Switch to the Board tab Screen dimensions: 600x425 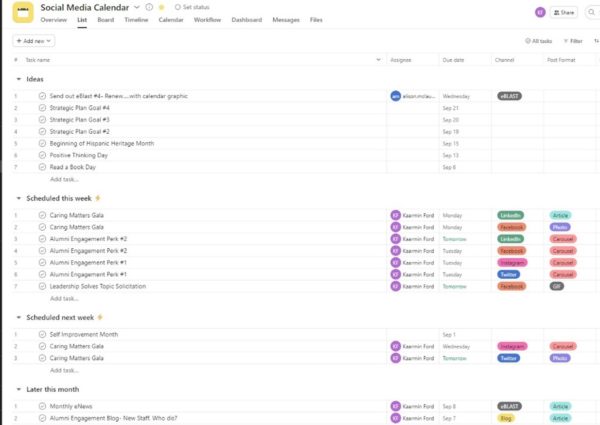coord(105,20)
